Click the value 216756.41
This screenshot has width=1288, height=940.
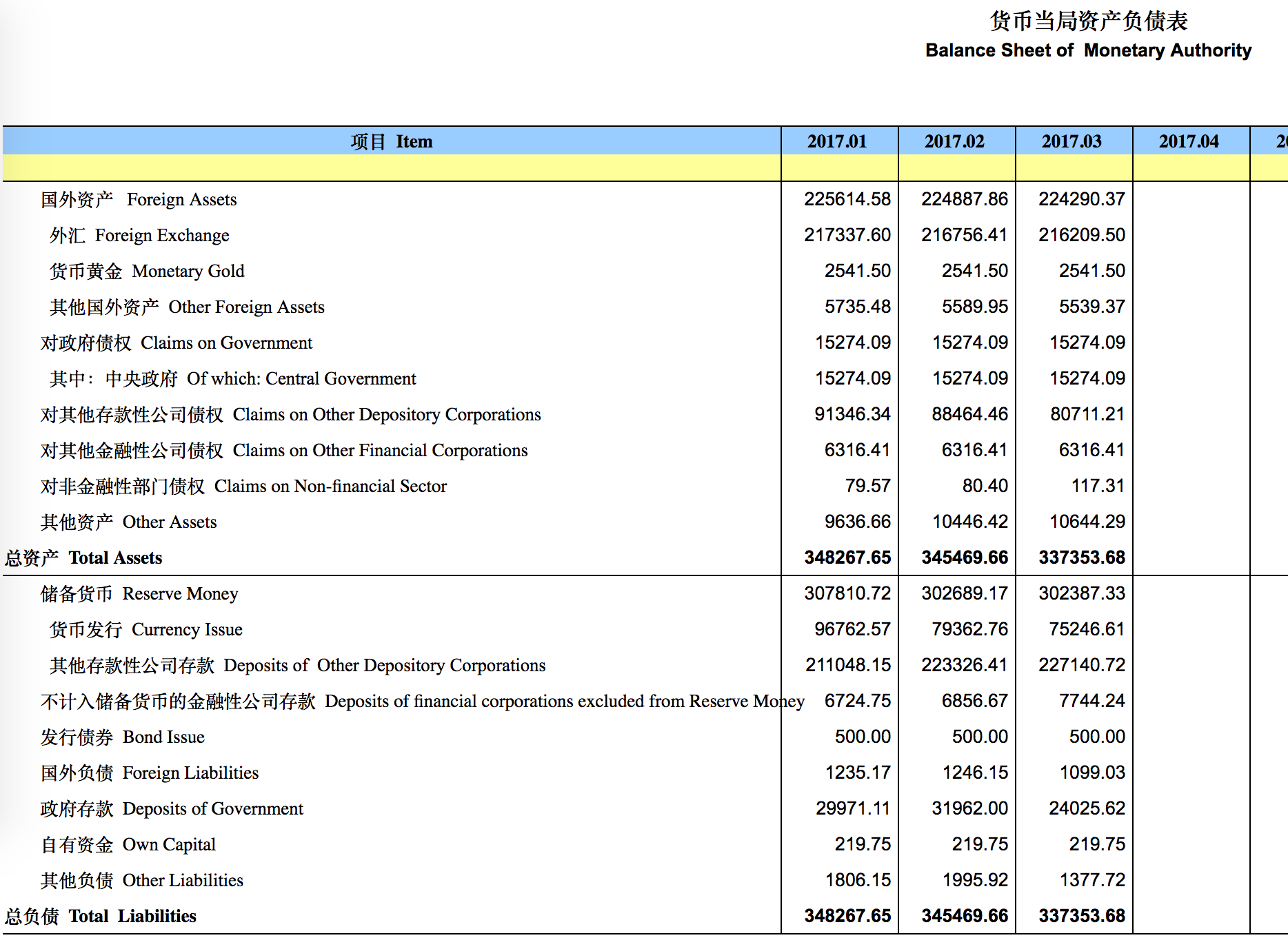coord(965,235)
